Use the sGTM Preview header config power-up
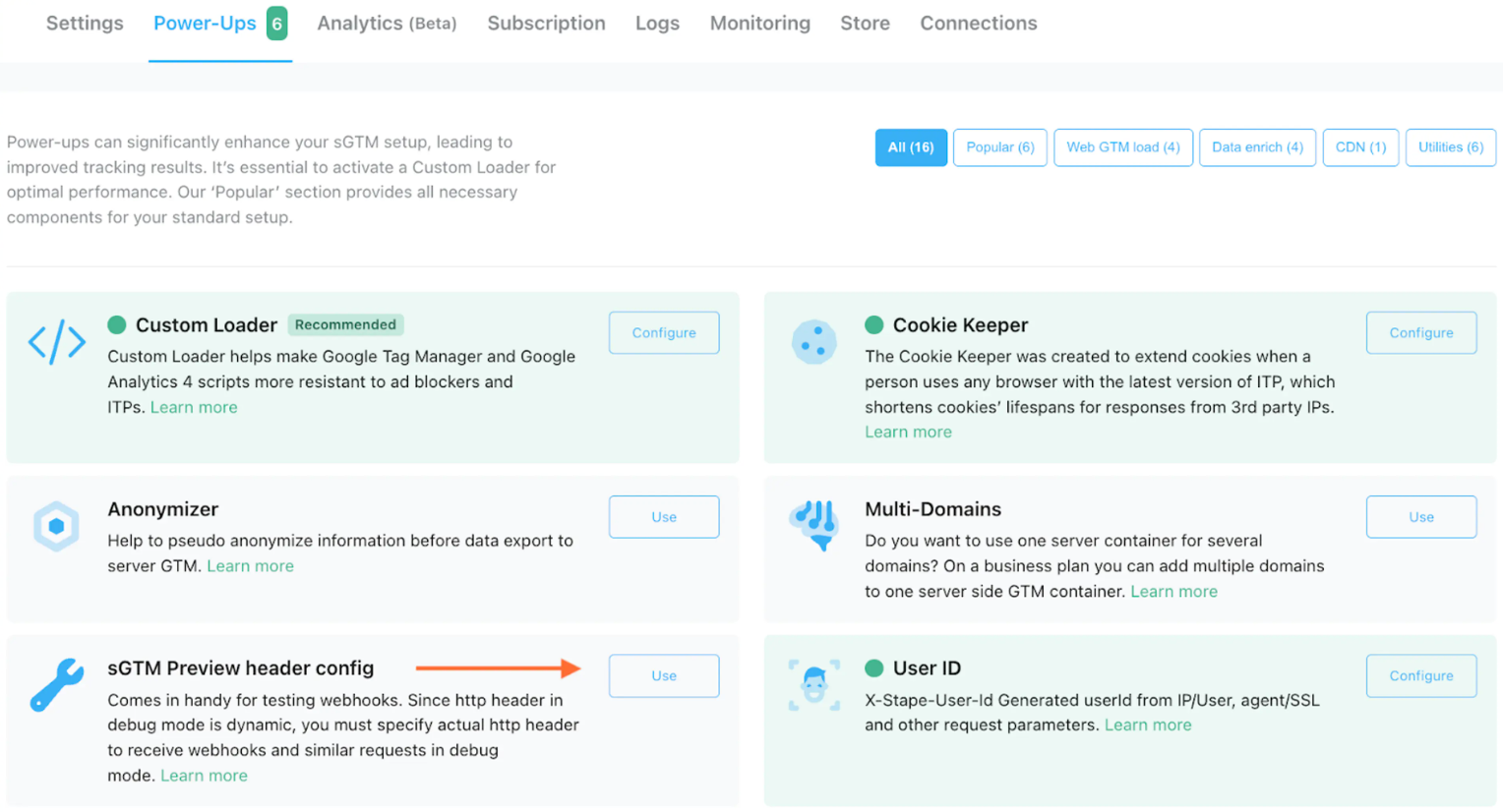This screenshot has width=1503, height=812. click(664, 676)
